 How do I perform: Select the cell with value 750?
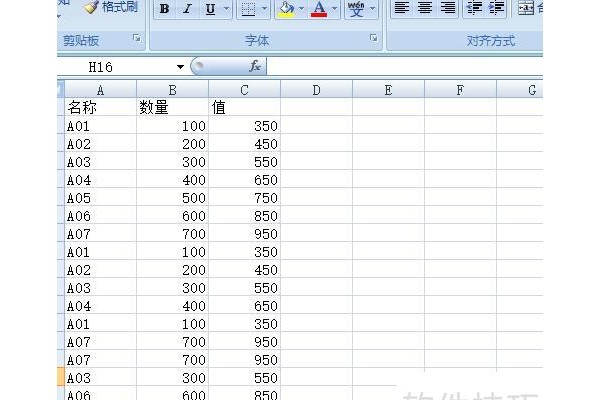point(245,198)
